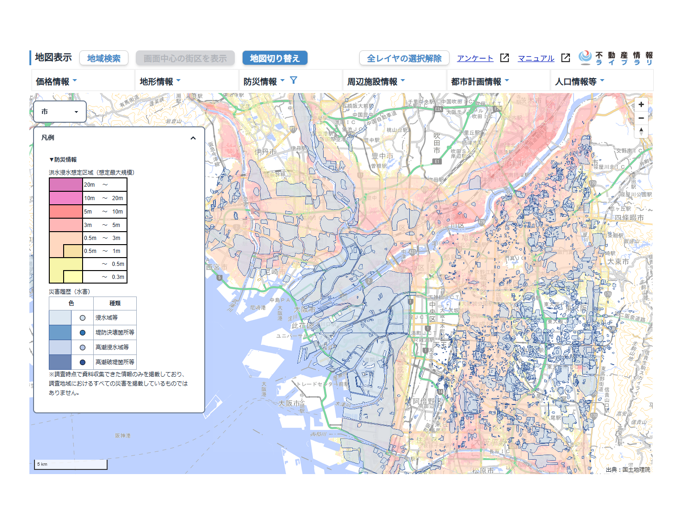Click the 不動産情報ライブラリ logo
Viewport: 692px width, 519px height.
click(616, 58)
